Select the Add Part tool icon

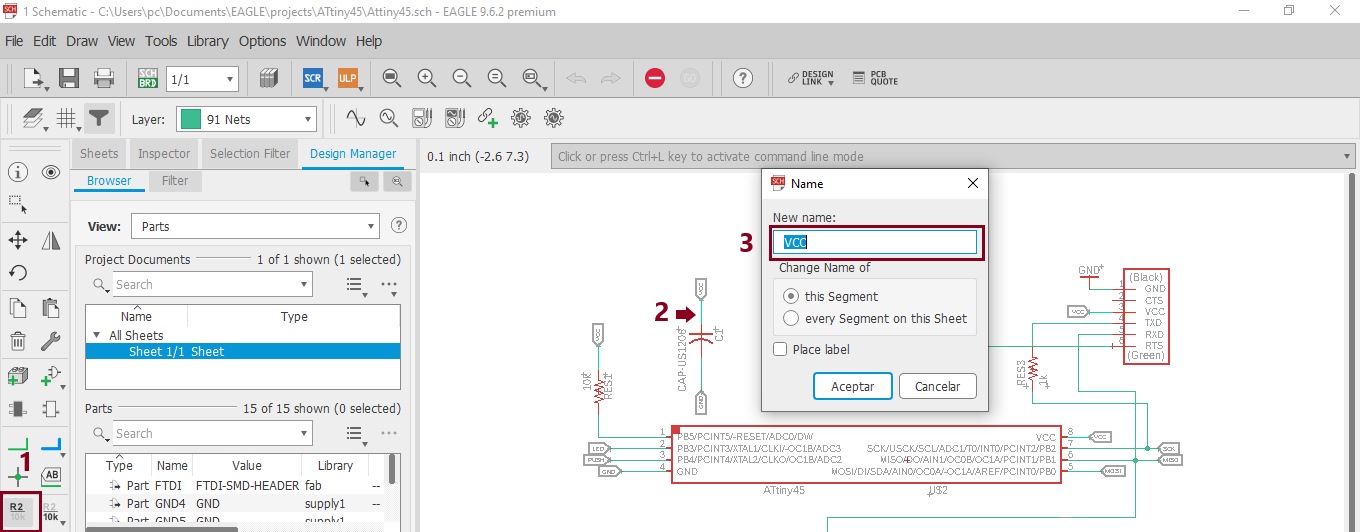tap(17, 376)
